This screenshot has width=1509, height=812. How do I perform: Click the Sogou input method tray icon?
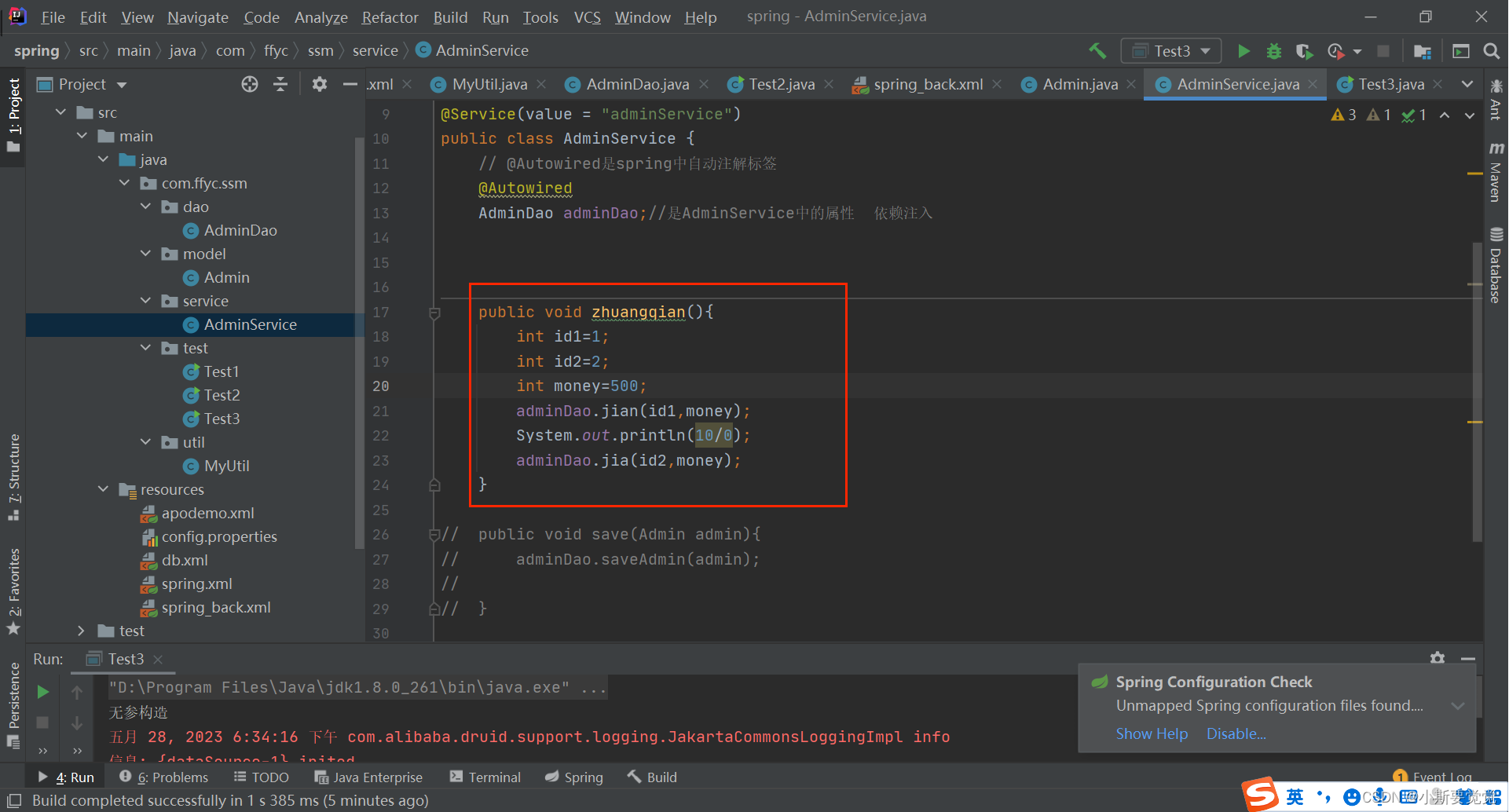click(1260, 795)
